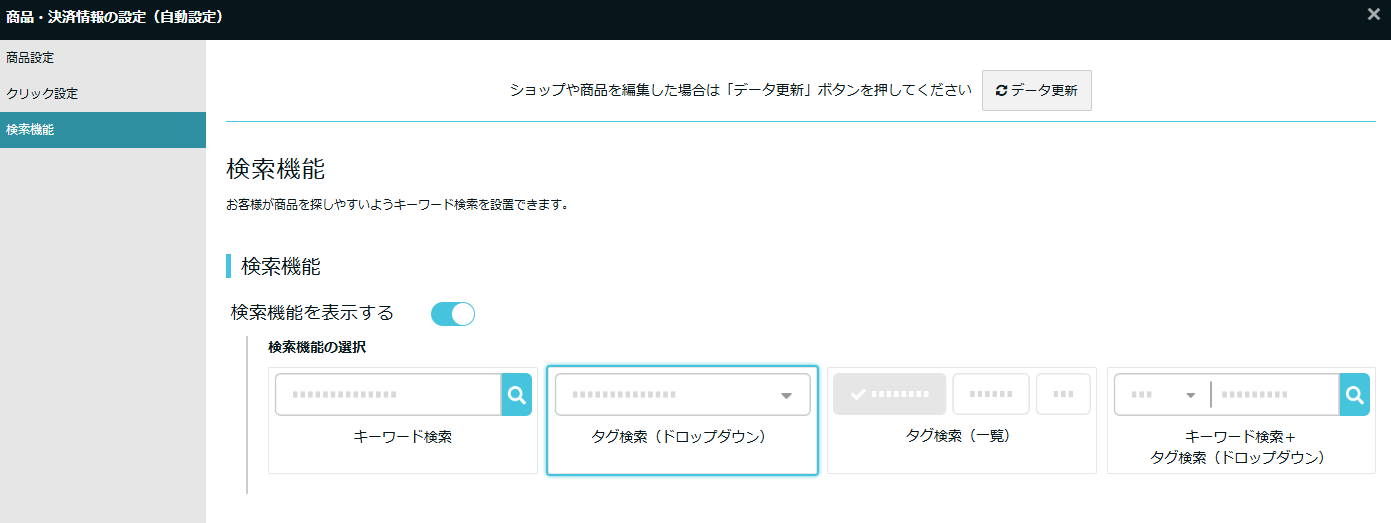
Task: Choose the タグ検索（一覧） option card
Action: (962, 420)
